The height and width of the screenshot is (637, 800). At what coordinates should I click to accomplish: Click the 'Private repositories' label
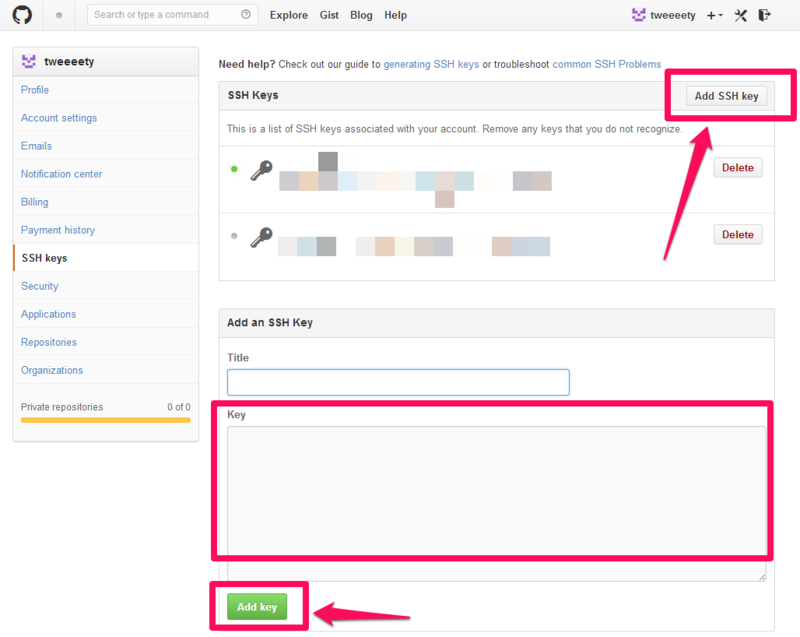point(62,407)
